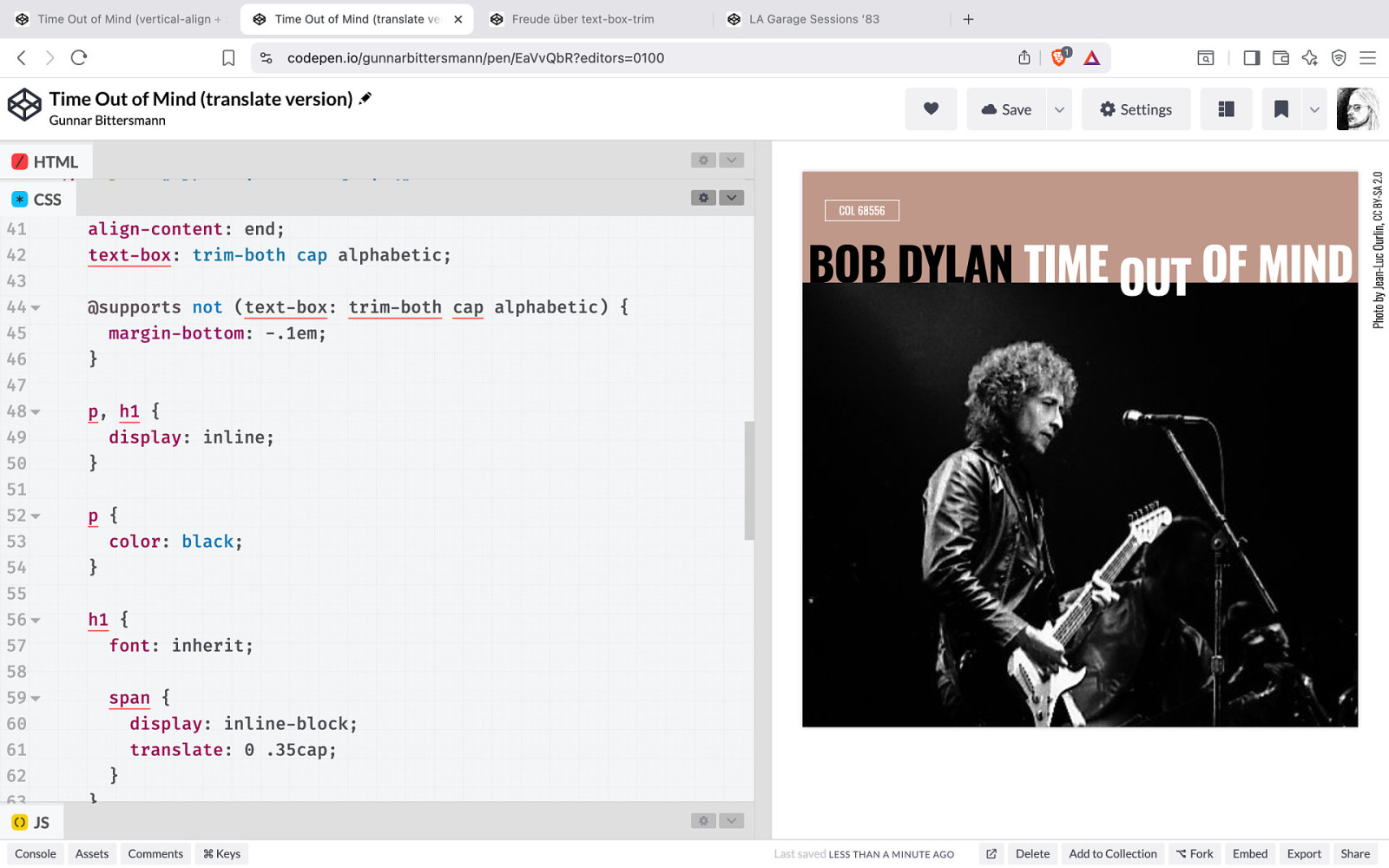This screenshot has height=868, width=1389.
Task: Fold the @supports block at line 44
Action: click(36, 308)
